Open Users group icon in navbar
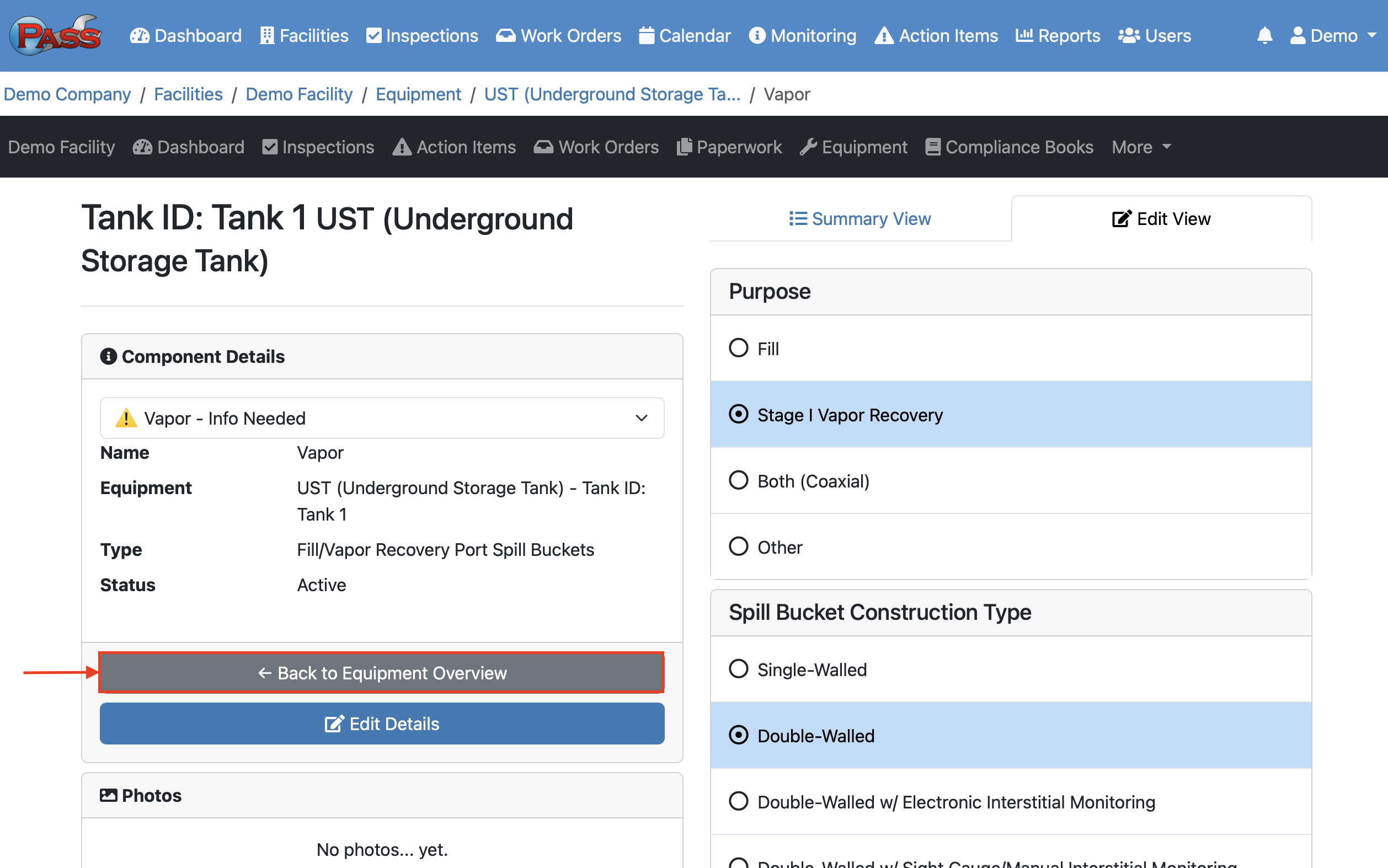This screenshot has width=1388, height=868. pyautogui.click(x=1128, y=36)
